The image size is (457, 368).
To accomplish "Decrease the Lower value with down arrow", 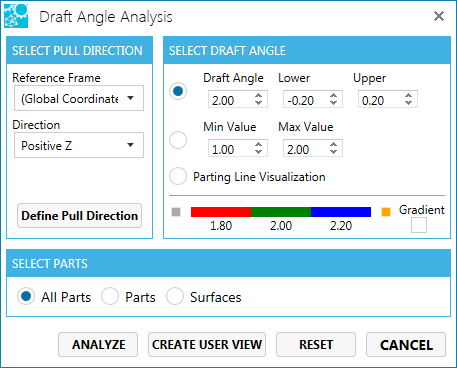I will point(333,103).
